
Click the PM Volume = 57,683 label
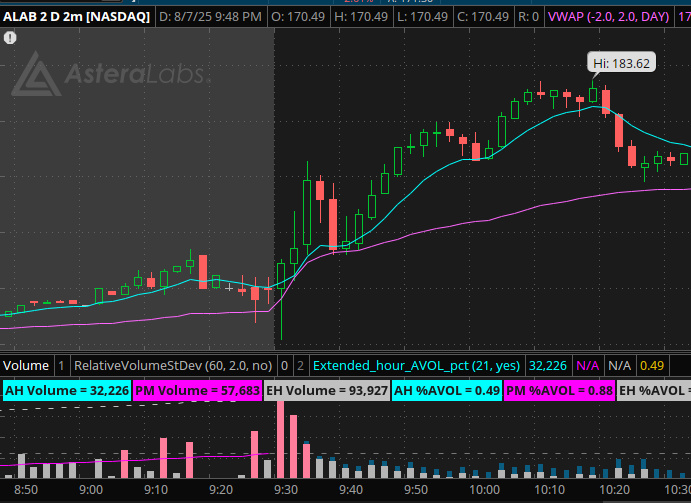pos(197,391)
